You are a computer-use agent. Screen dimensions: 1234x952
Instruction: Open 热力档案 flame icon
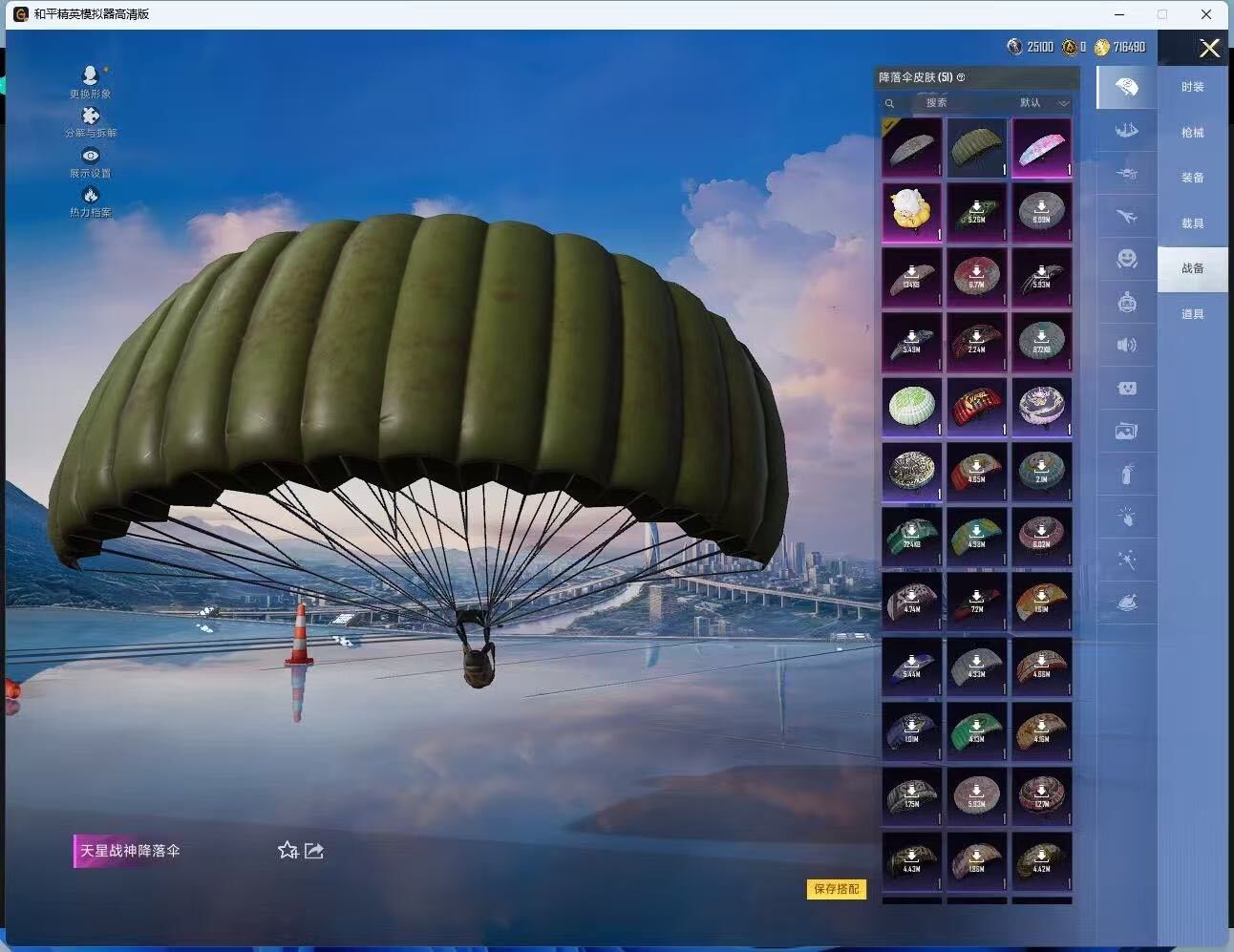pyautogui.click(x=90, y=196)
